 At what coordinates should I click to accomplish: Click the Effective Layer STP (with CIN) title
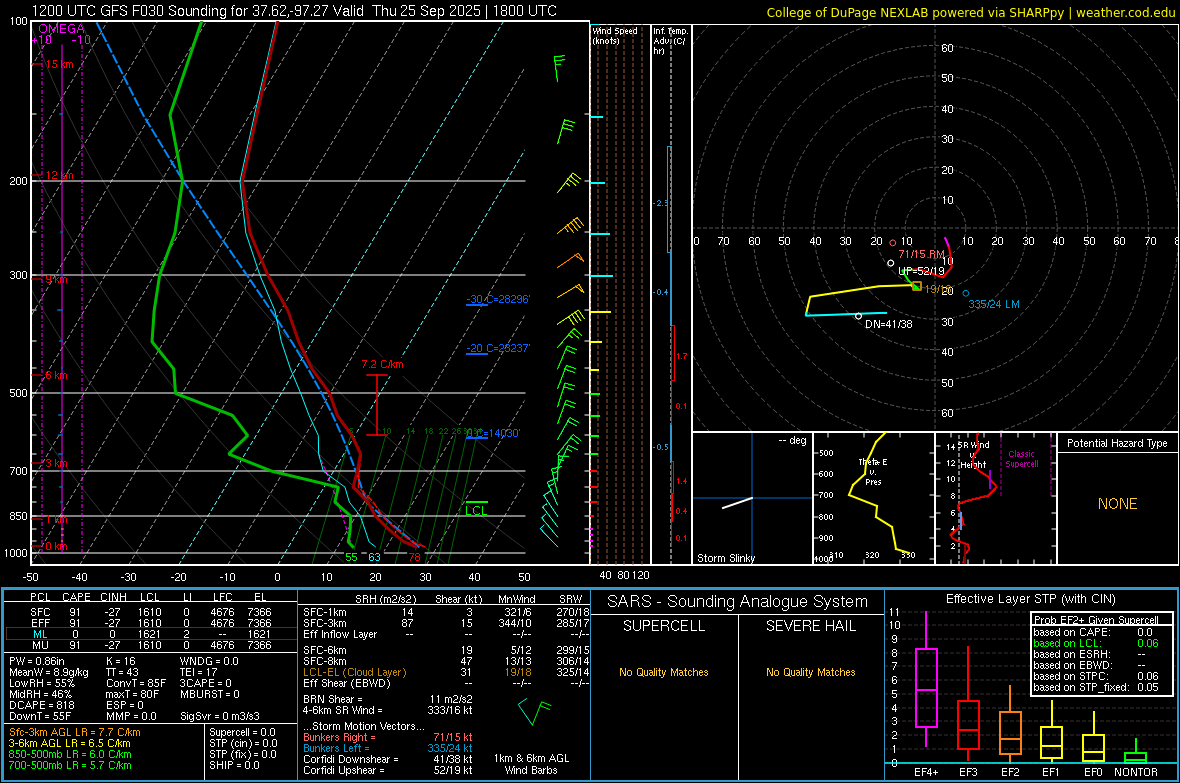coord(1031,599)
